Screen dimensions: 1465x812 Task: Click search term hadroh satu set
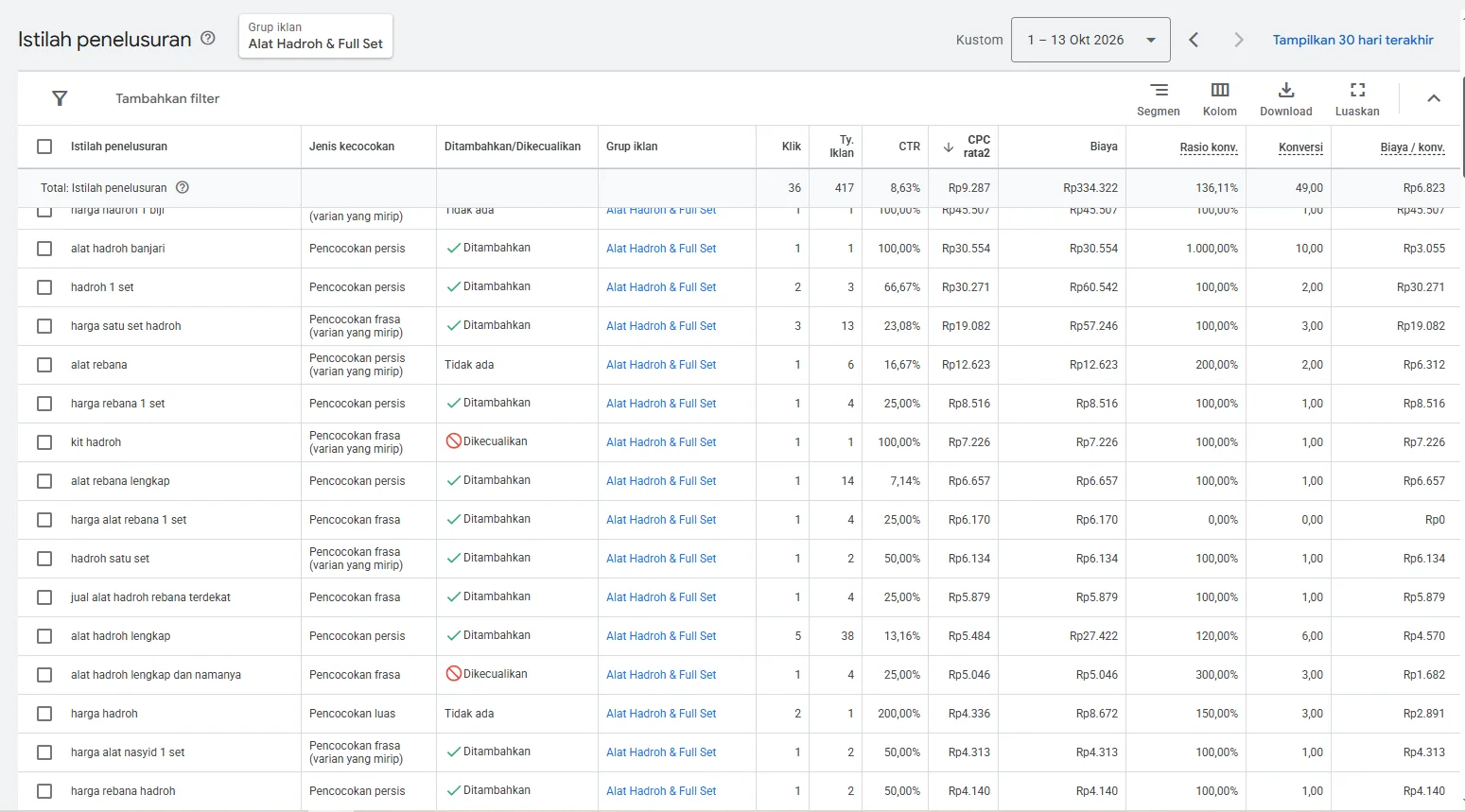tap(110, 559)
